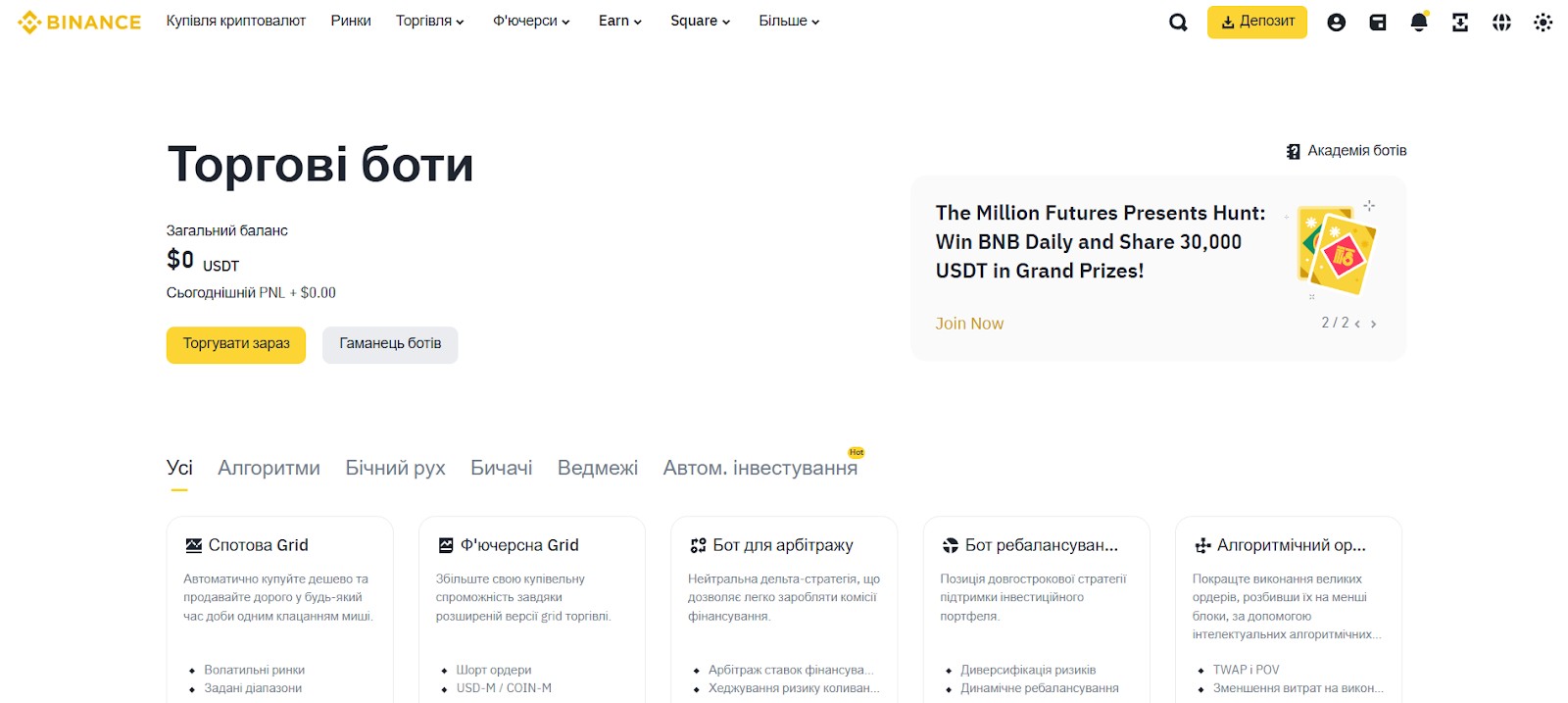This screenshot has height=703, width=1568.
Task: Click the Торгові боти page heading
Action: tap(320, 164)
